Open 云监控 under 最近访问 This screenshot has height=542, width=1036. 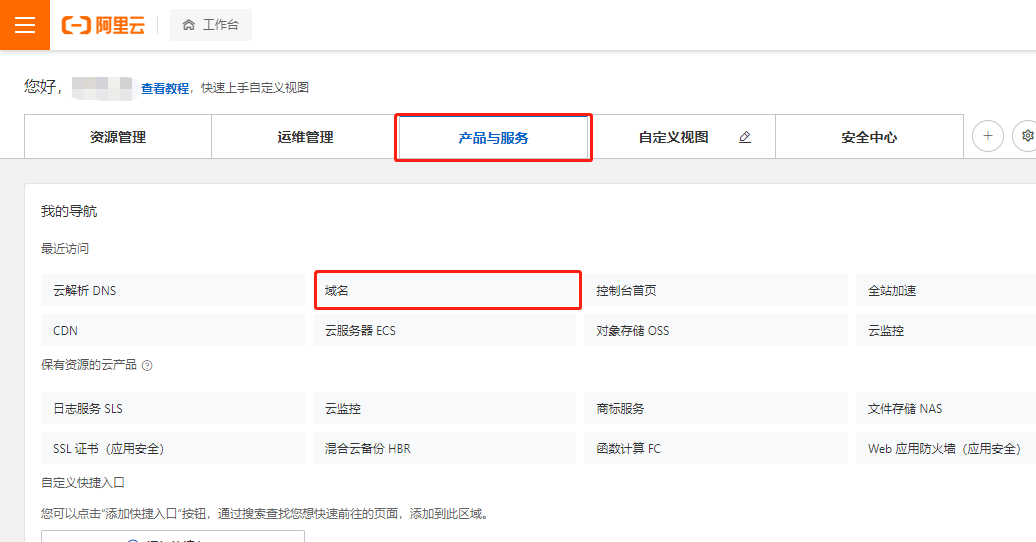click(945, 330)
